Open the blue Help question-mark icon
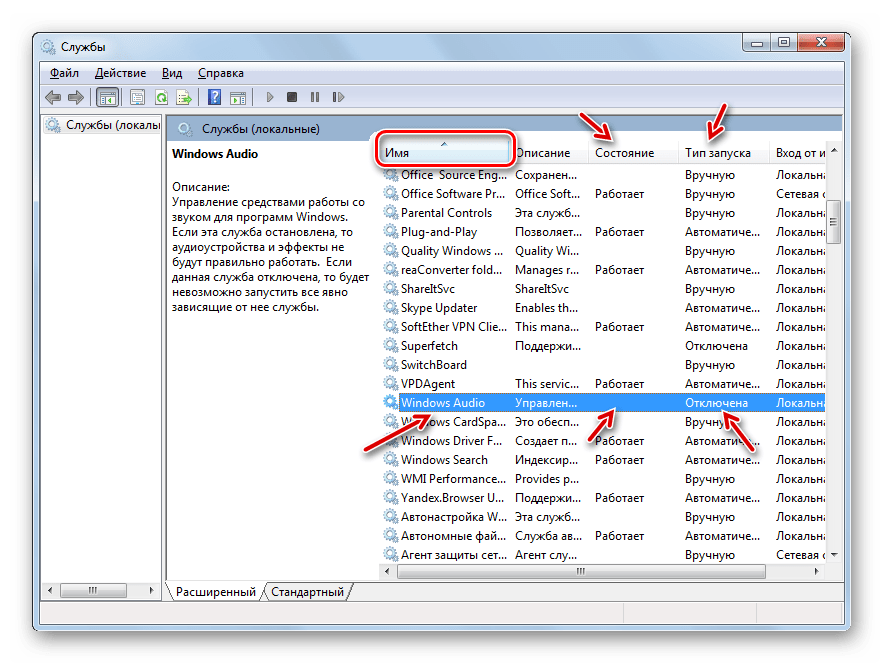The height and width of the screenshot is (664, 884). pyautogui.click(x=214, y=97)
